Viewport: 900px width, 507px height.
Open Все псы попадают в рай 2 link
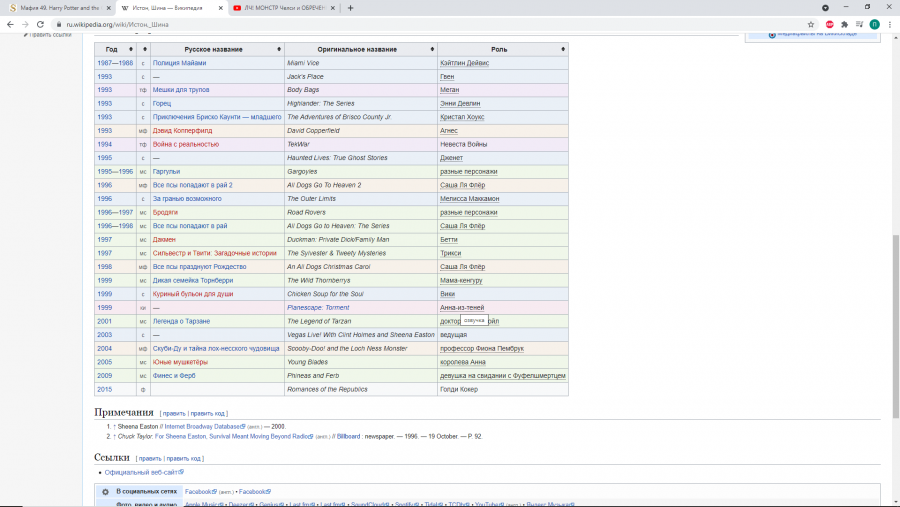tap(192, 185)
